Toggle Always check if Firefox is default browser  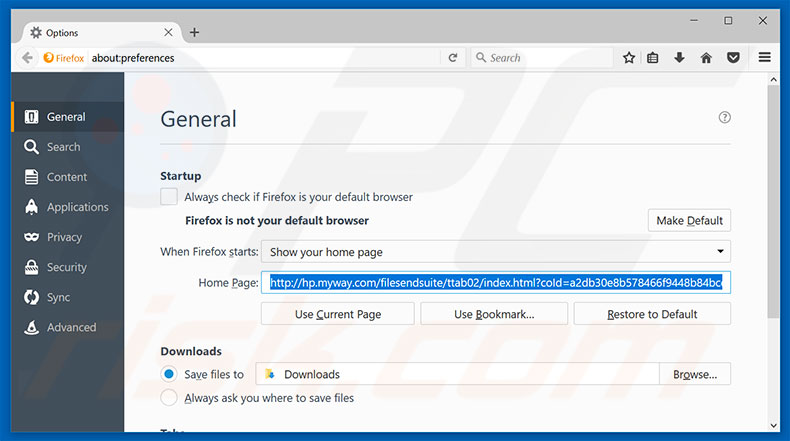coord(169,197)
